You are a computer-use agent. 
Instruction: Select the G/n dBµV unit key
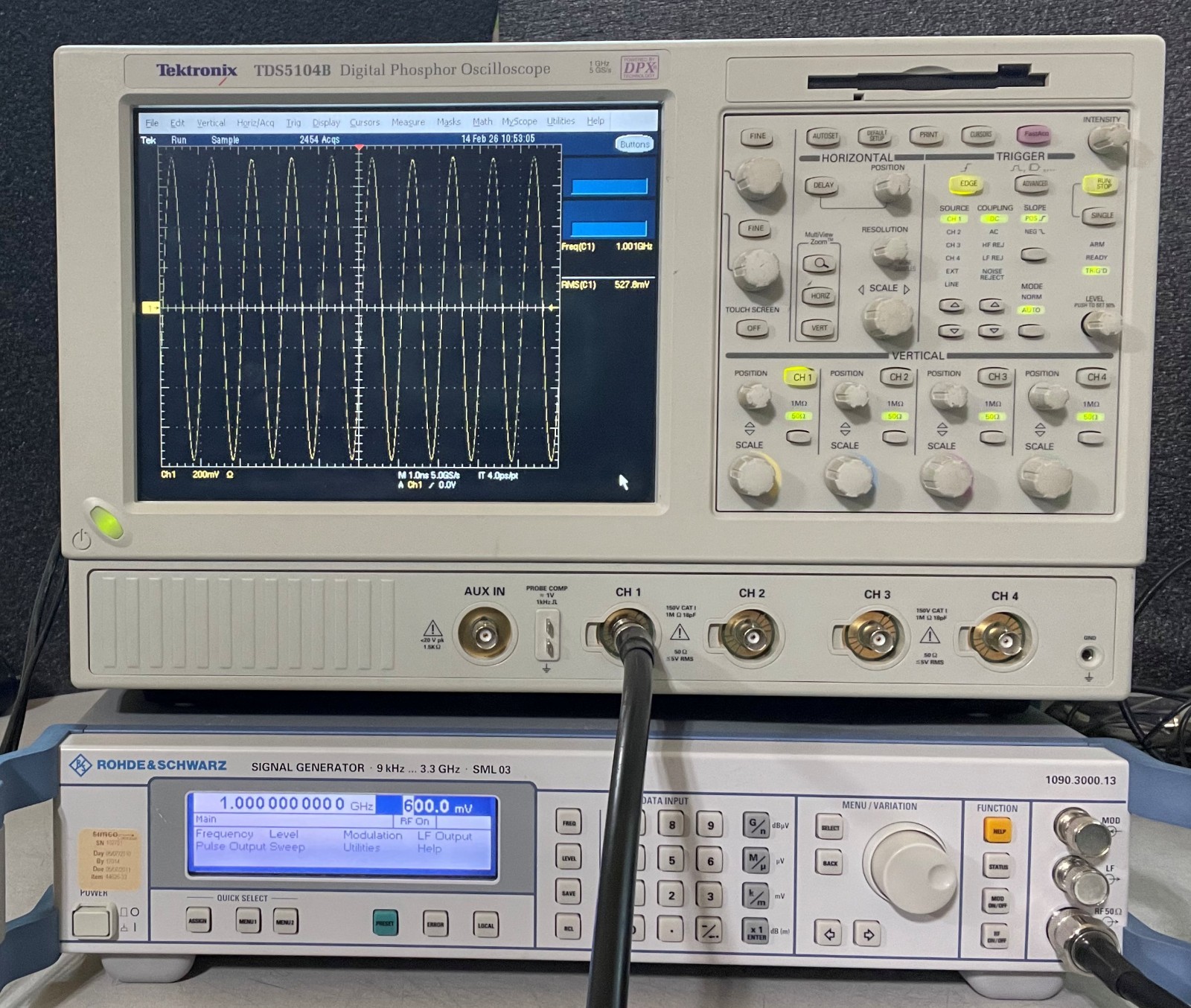click(x=756, y=824)
